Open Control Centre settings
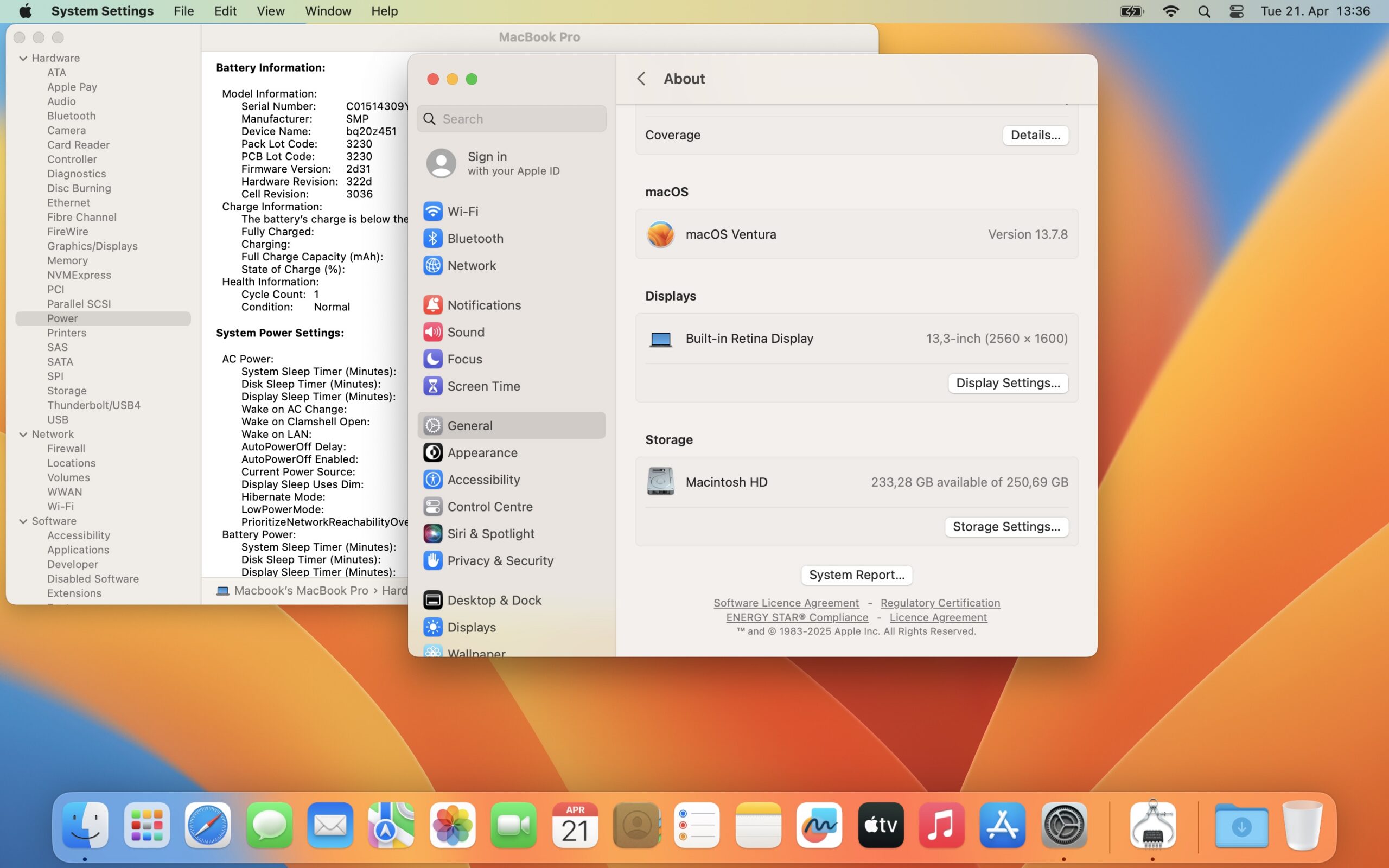The height and width of the screenshot is (868, 1389). 489,506
